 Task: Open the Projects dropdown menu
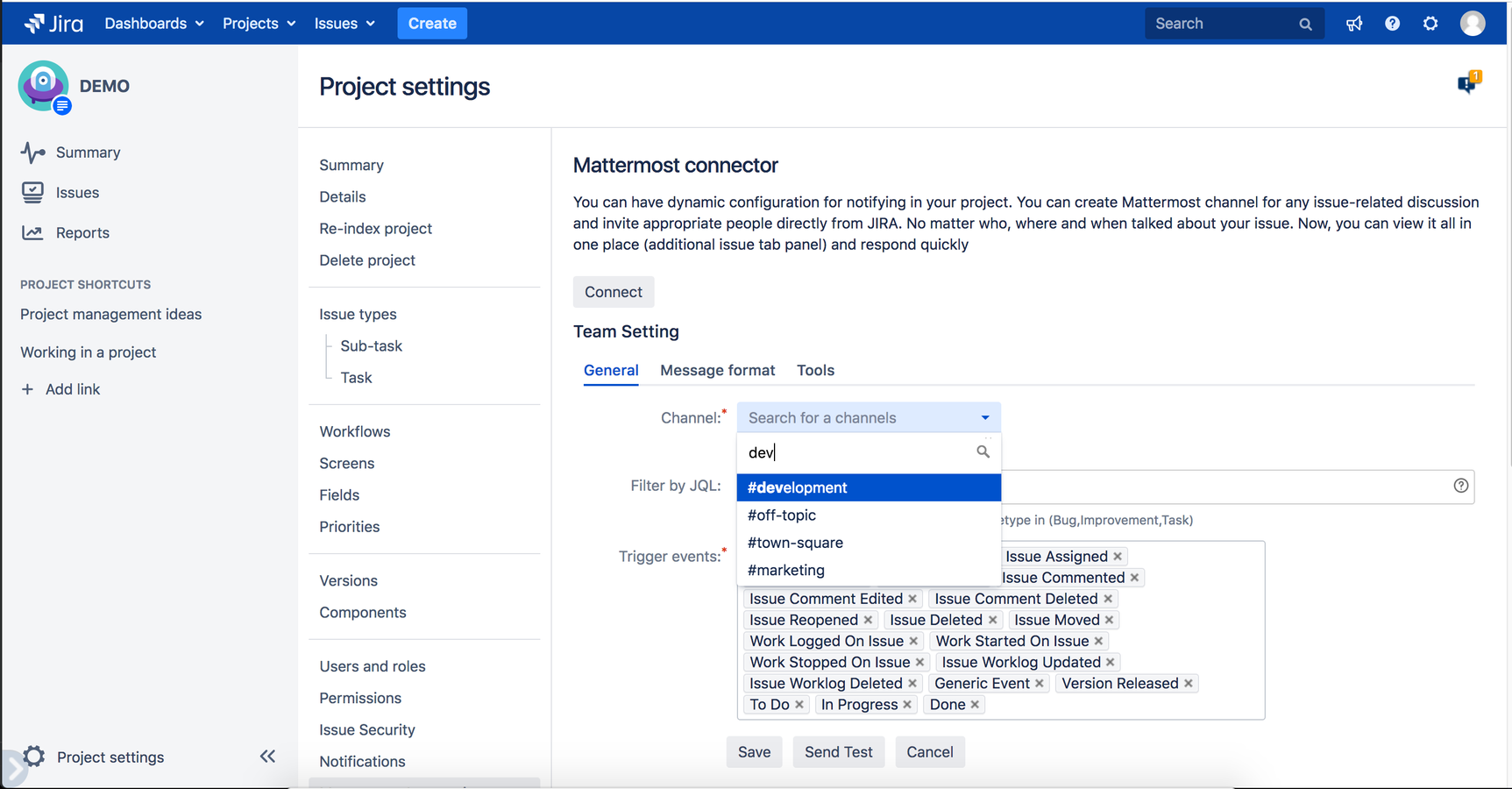[259, 24]
